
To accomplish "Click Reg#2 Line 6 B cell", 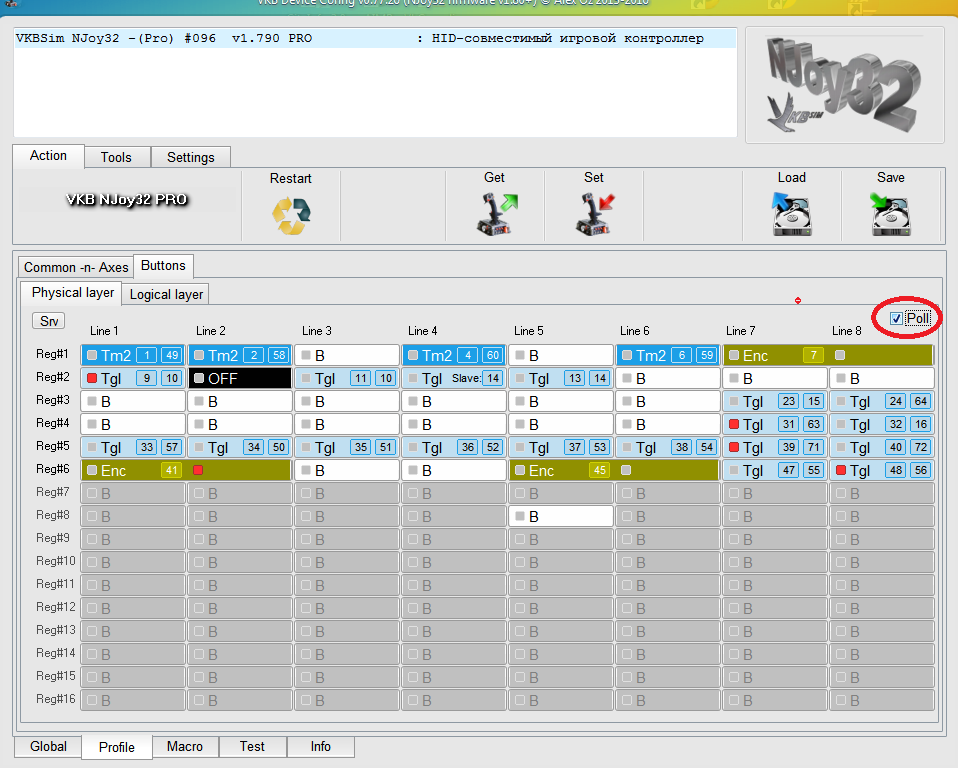I will click(x=668, y=378).
